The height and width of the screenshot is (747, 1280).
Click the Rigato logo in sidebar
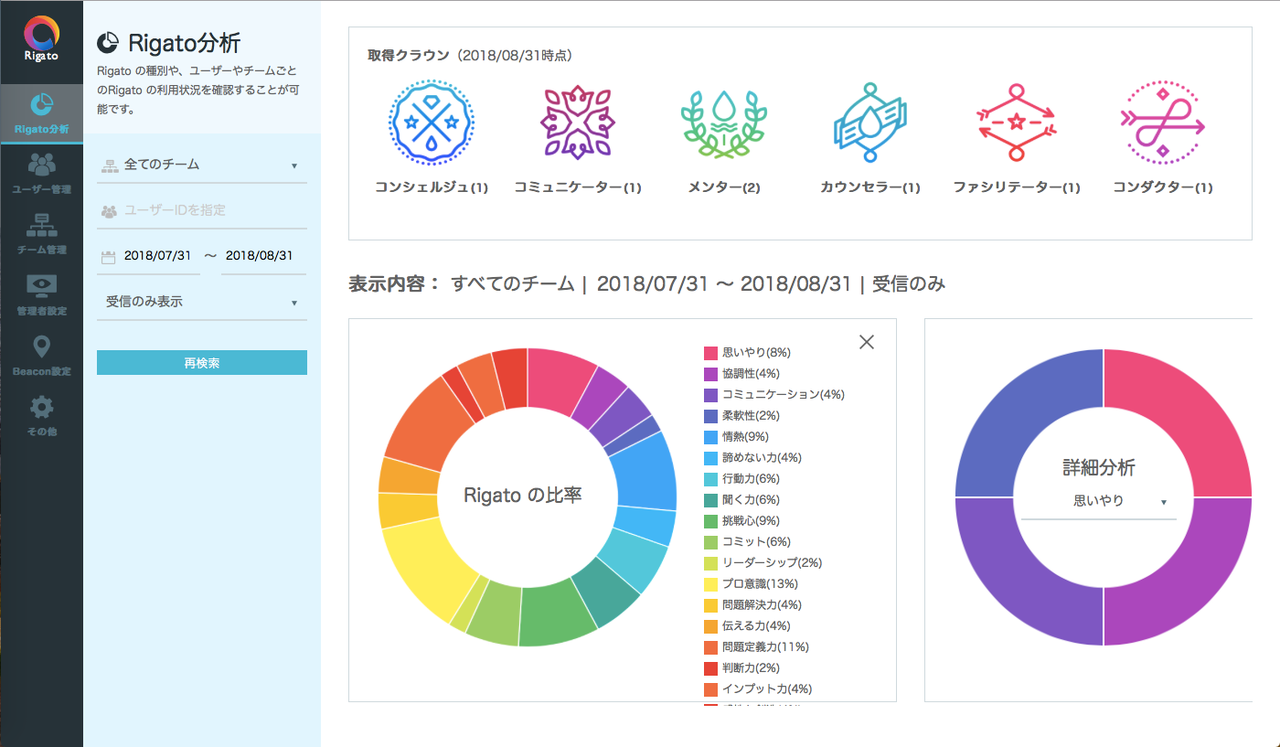click(42, 40)
